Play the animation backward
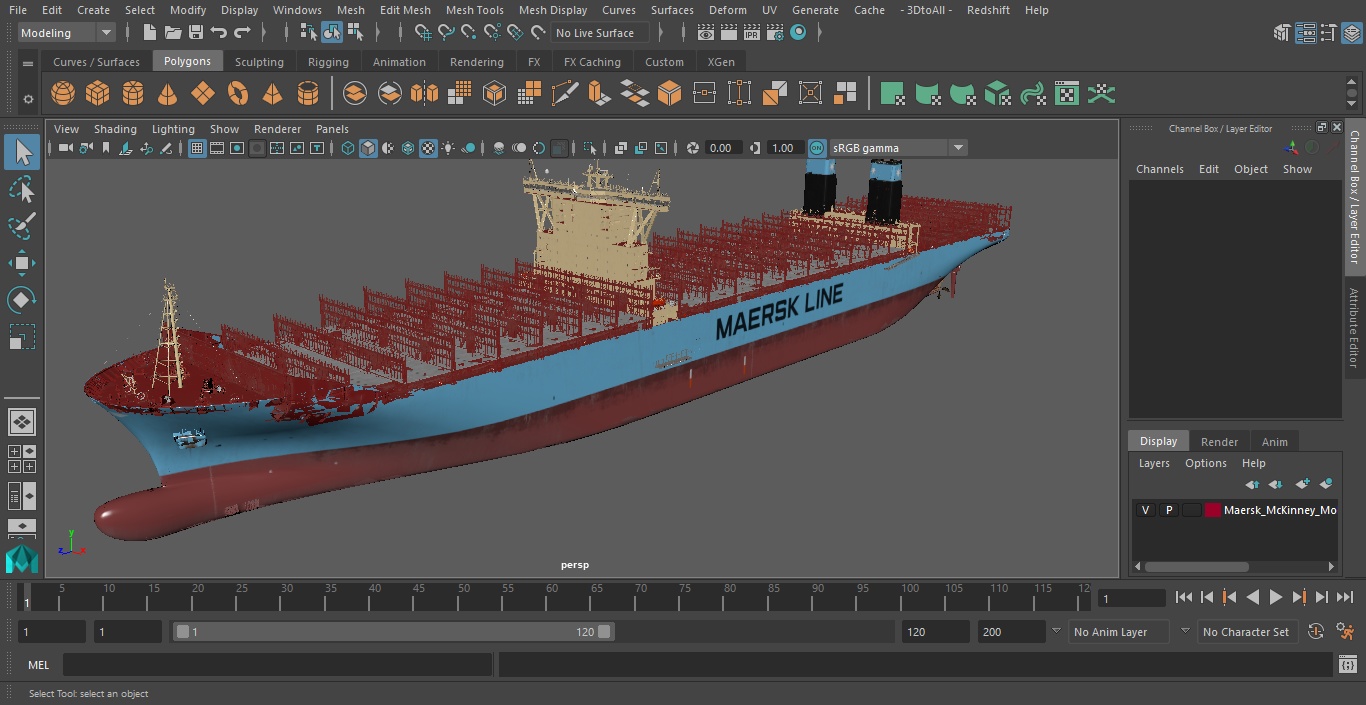Screen dimensions: 1366x705 (x=1253, y=597)
